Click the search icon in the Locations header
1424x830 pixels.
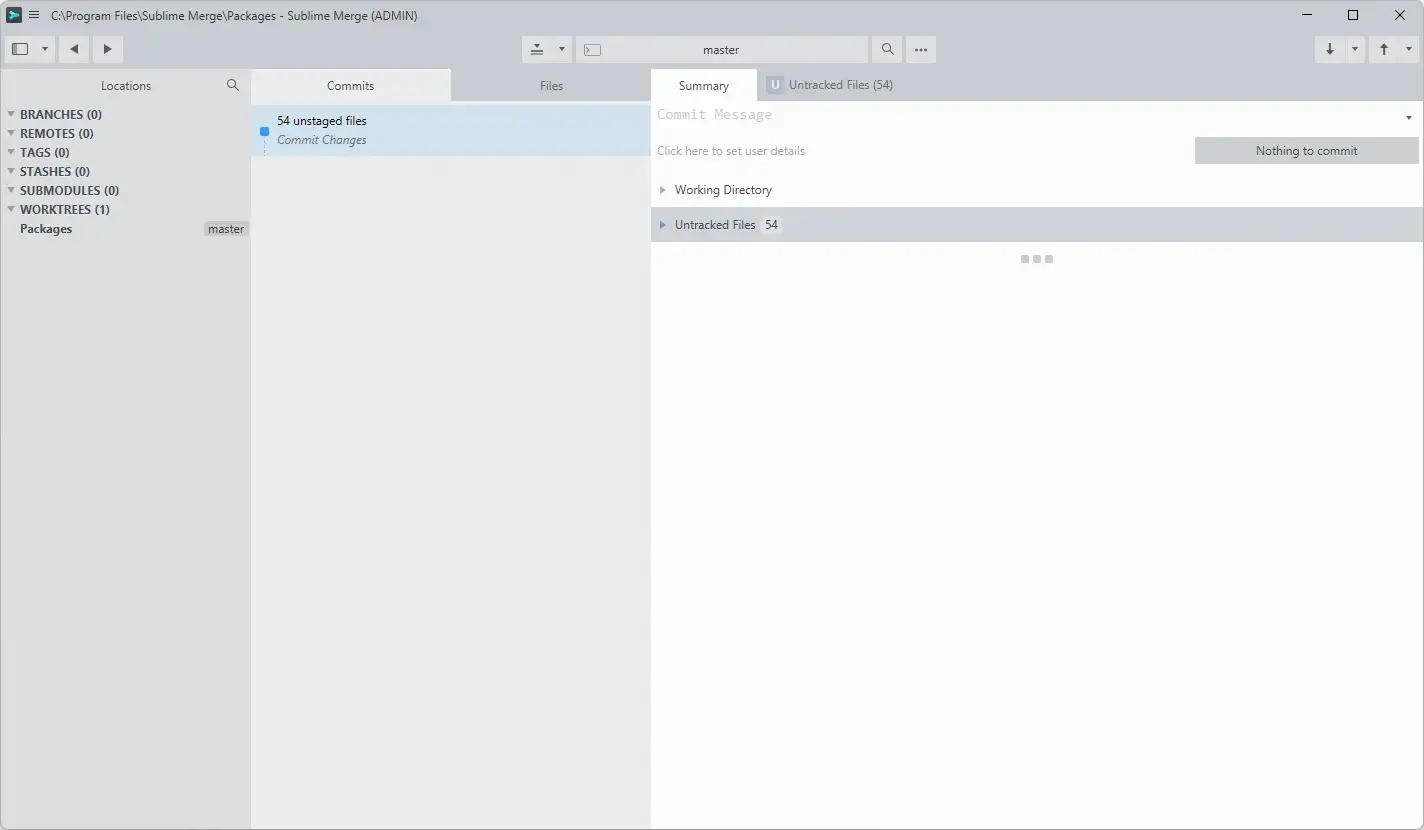tap(233, 85)
